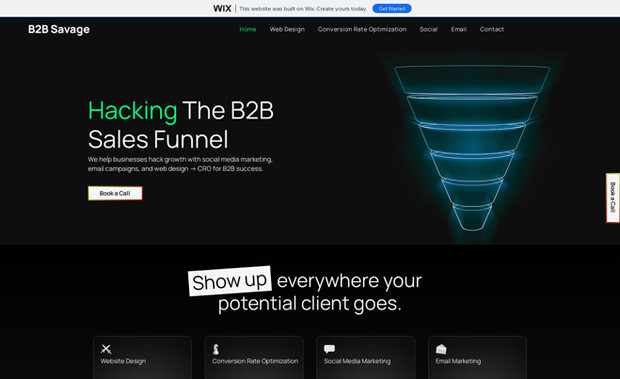The width and height of the screenshot is (620, 379).
Task: Click the Get Started button
Action: pyautogui.click(x=391, y=8)
